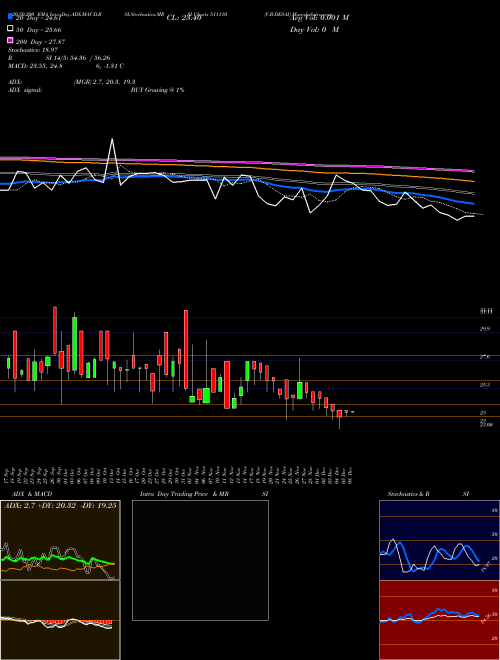Image resolution: width=500 pixels, height=660 pixels.
Task: Open the blue Stochastics chart panel
Action: (439, 540)
